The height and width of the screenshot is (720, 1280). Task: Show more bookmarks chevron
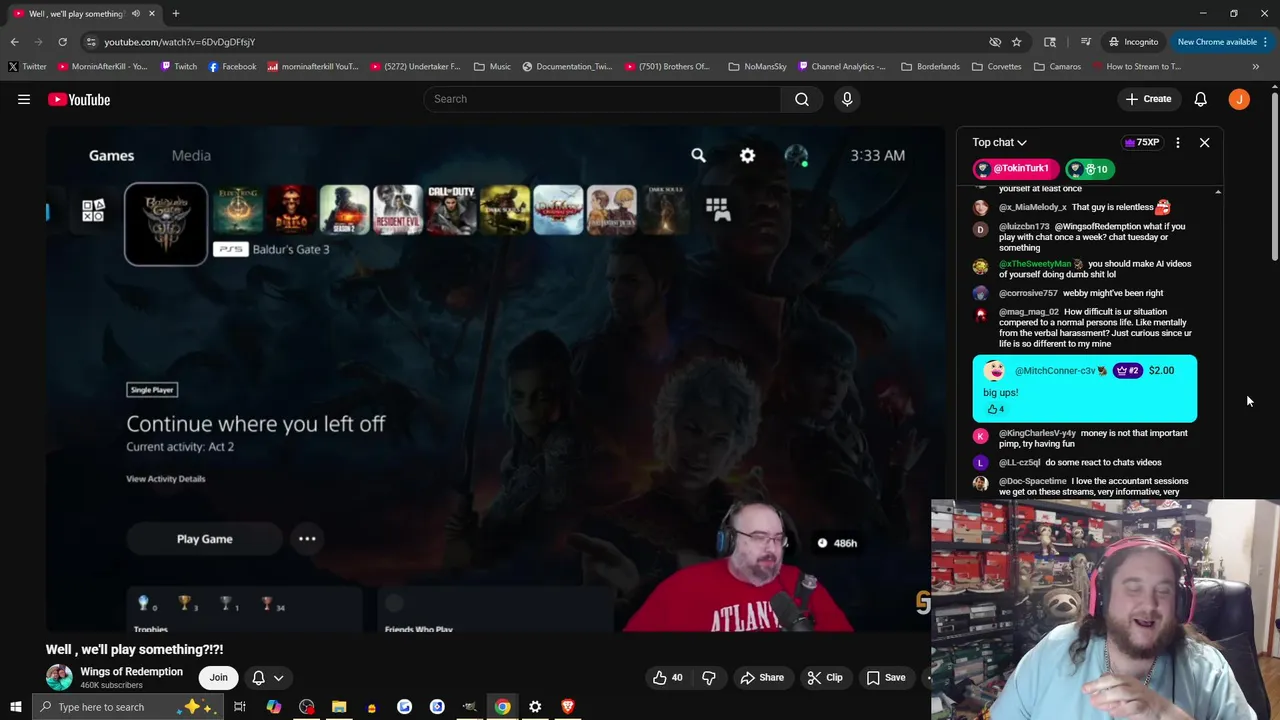1255,66
